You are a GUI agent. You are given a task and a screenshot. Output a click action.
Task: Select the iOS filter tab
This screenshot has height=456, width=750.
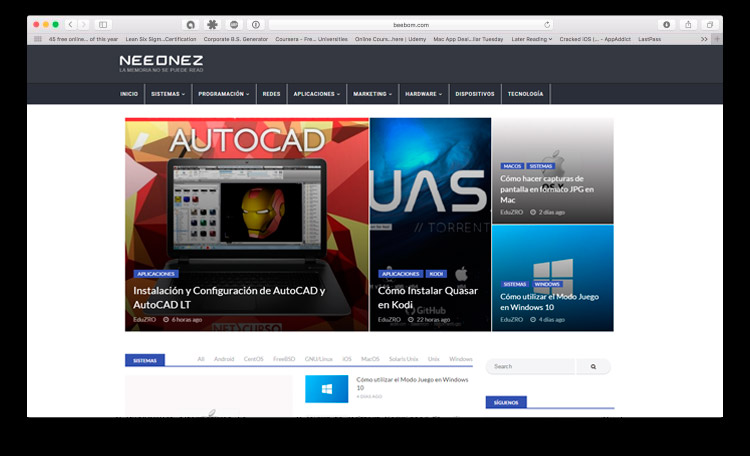[x=347, y=359]
